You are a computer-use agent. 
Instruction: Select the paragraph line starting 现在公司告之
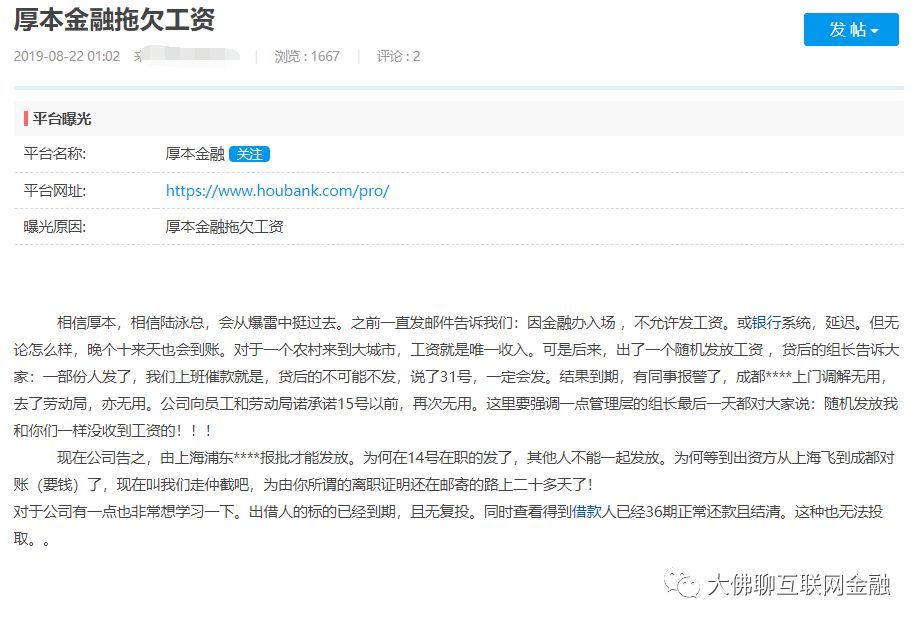click(x=475, y=458)
